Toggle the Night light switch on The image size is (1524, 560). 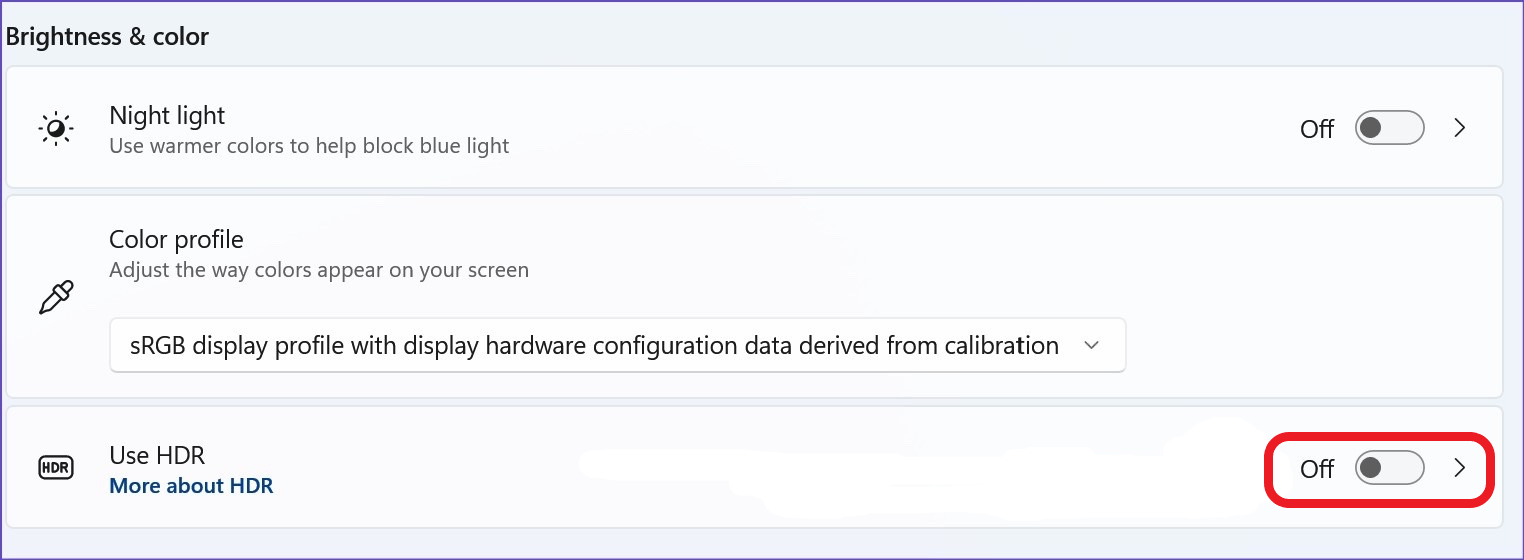[1389, 128]
